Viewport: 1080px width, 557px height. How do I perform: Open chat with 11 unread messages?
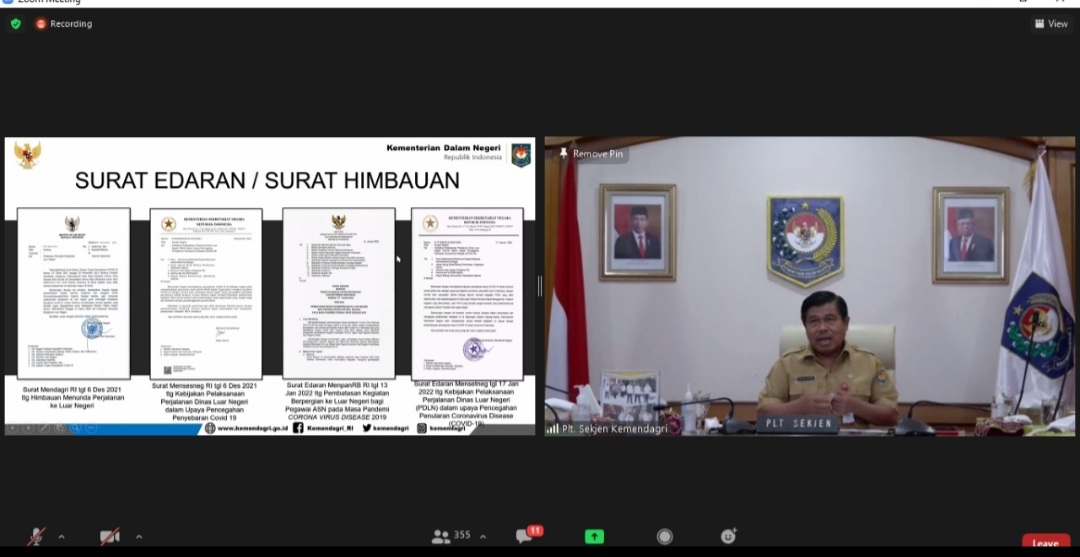click(x=526, y=537)
